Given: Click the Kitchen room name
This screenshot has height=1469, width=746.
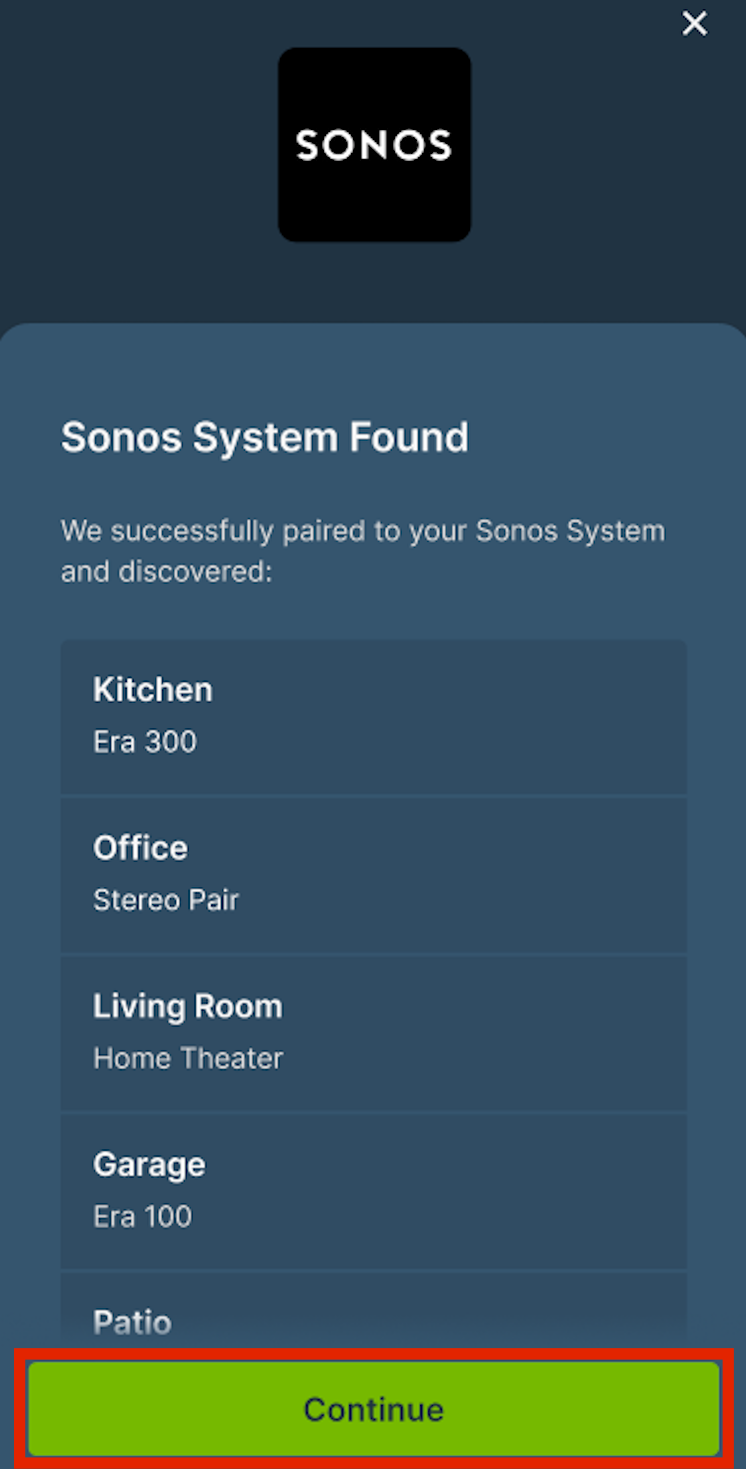Looking at the screenshot, I should coord(152,689).
